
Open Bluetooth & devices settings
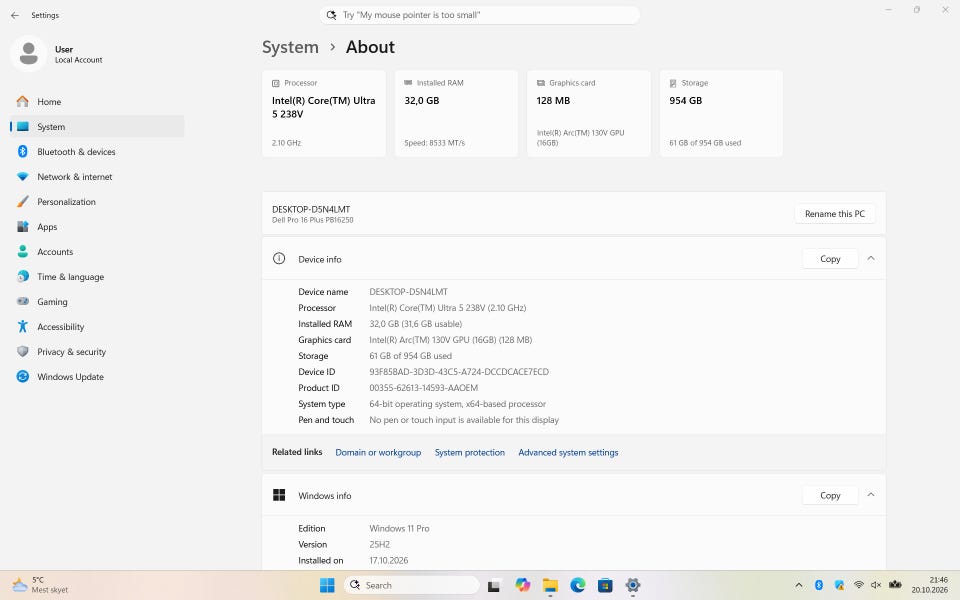tap(97, 152)
